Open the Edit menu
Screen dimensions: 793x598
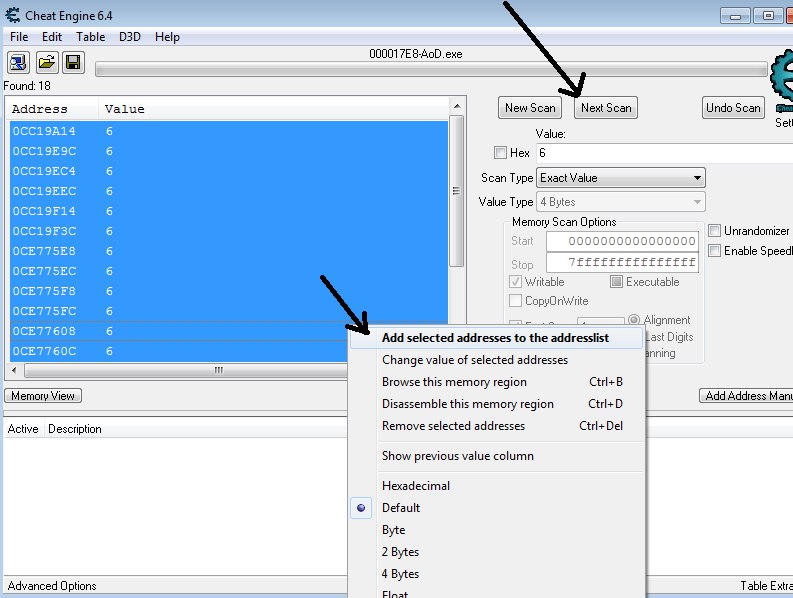(x=52, y=37)
